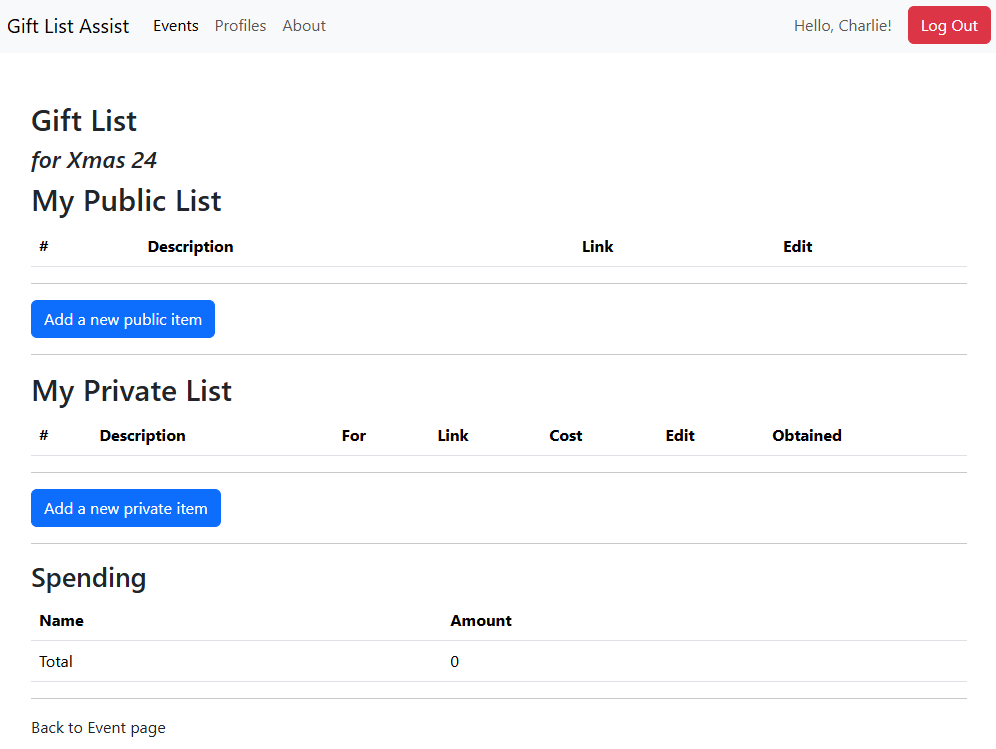Click Link column header in Public List
The height and width of the screenshot is (749, 996).
[x=597, y=247]
